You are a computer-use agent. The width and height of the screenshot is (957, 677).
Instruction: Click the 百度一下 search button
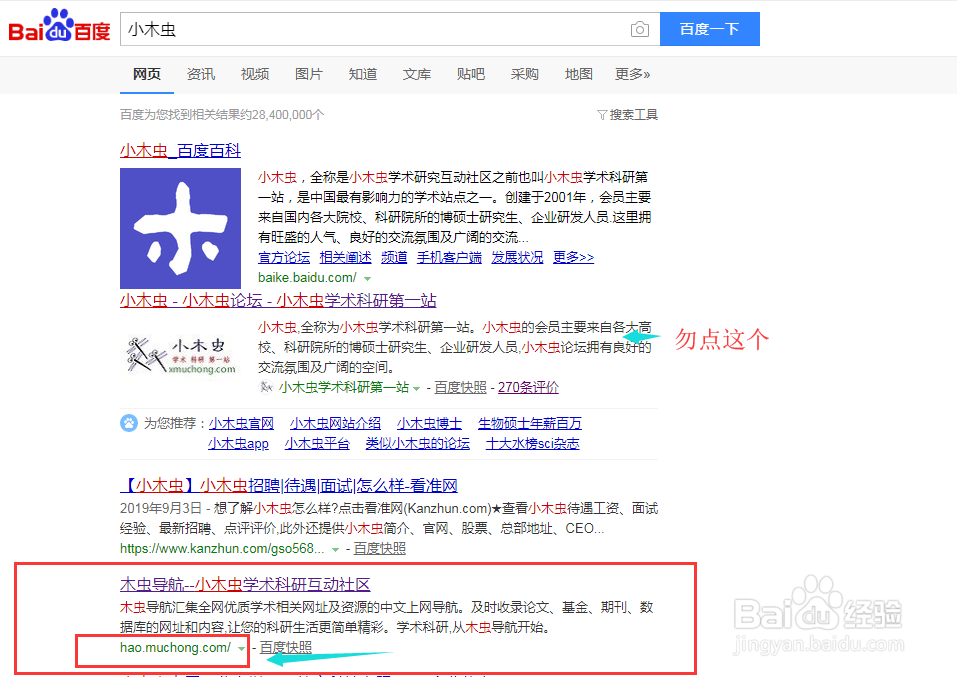pyautogui.click(x=710, y=29)
